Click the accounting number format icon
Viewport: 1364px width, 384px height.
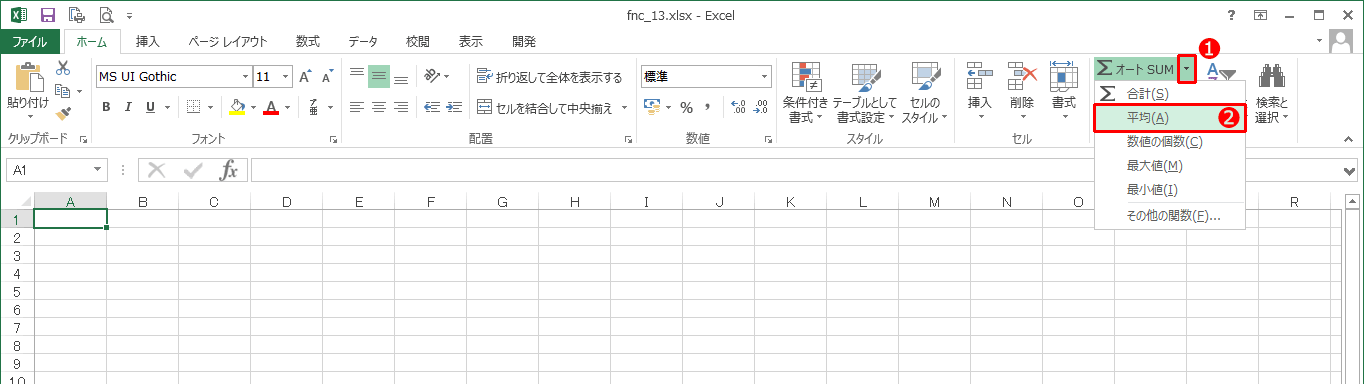[x=652, y=107]
